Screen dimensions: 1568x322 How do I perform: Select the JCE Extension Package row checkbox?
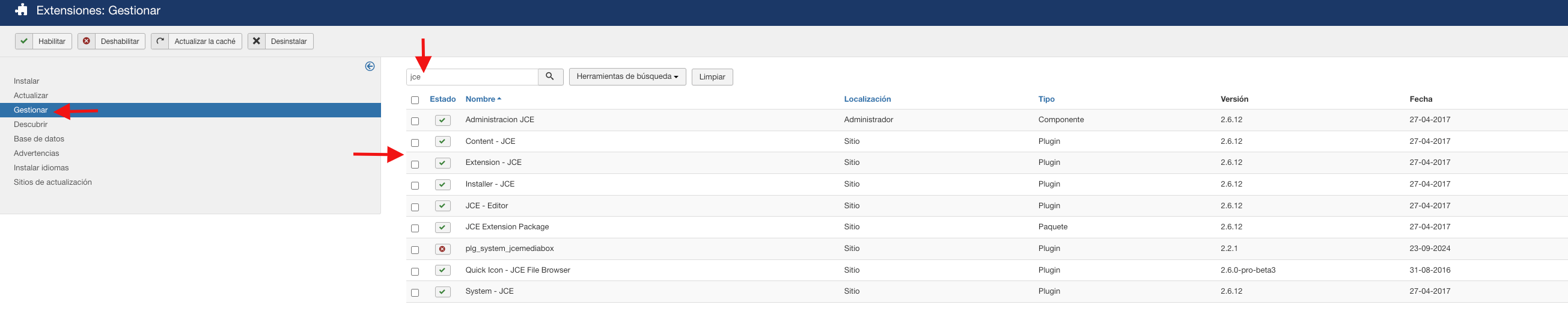(415, 228)
